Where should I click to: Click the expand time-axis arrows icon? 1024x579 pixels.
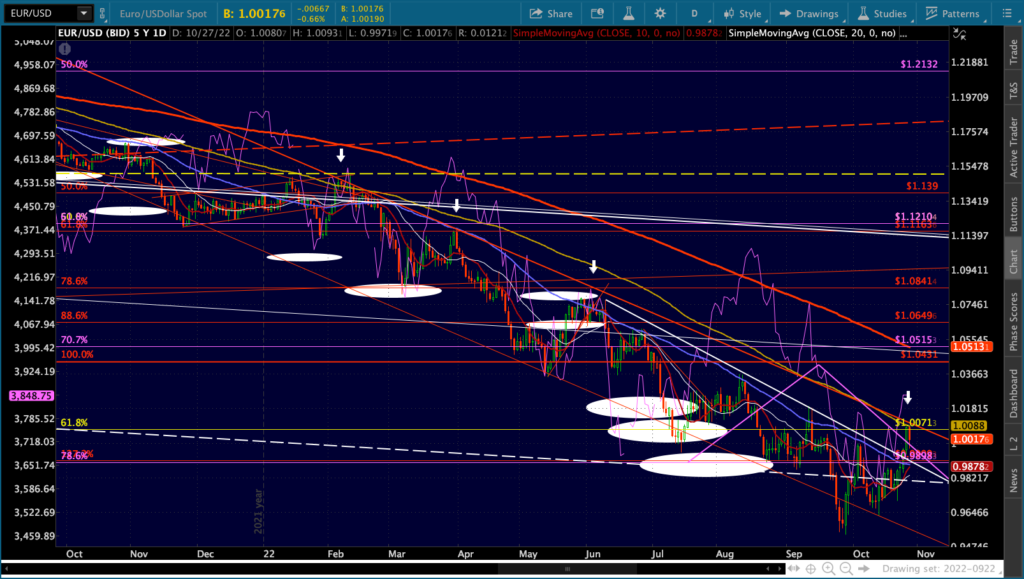click(795, 569)
